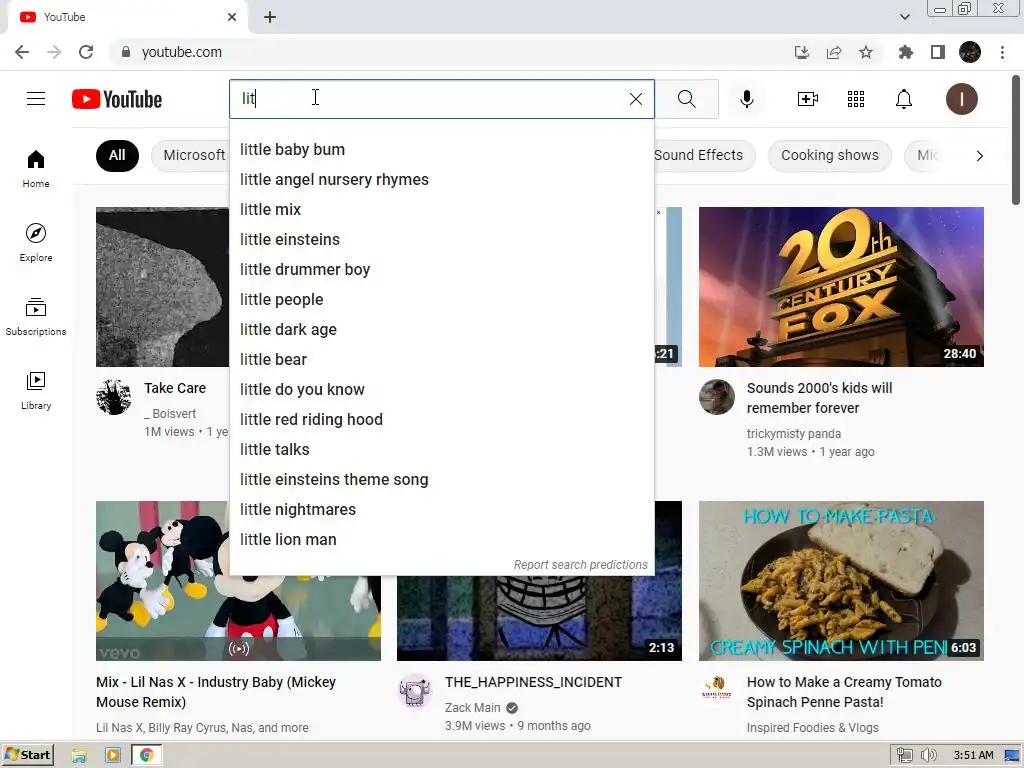This screenshot has height=768, width=1024.
Task: Share this page from the address bar
Action: [834, 52]
